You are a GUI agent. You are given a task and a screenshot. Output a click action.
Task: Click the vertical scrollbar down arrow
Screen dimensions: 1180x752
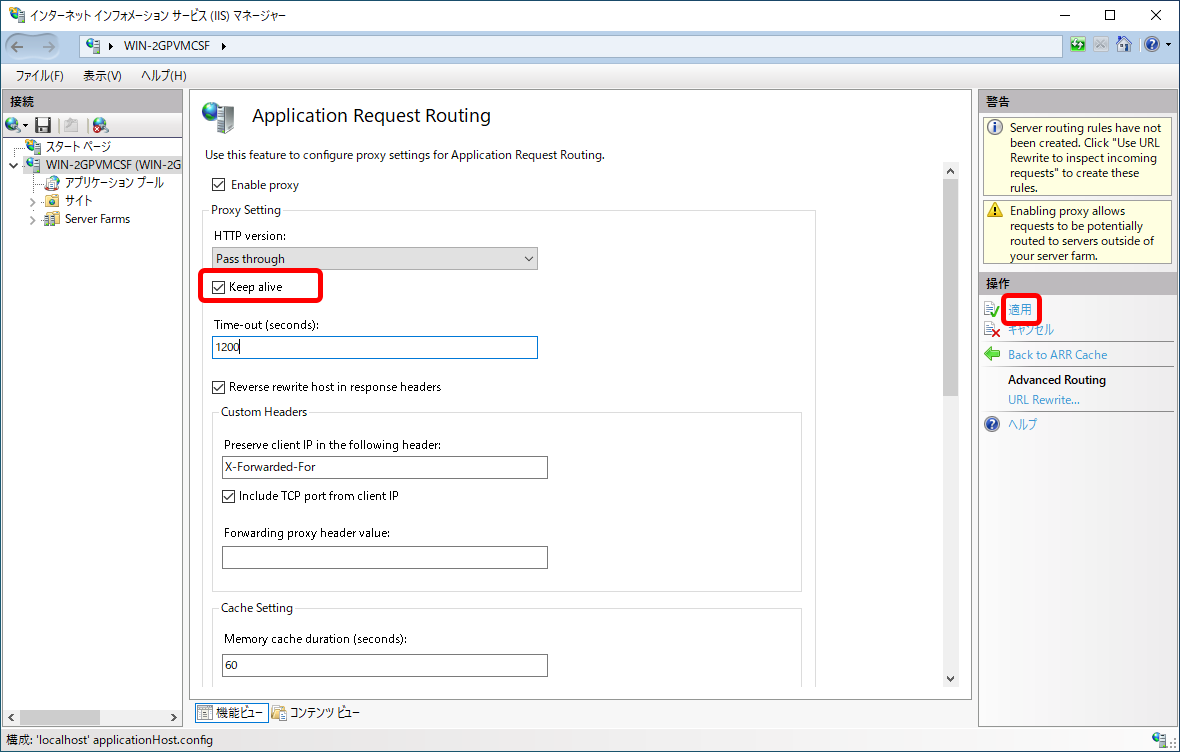(x=950, y=678)
